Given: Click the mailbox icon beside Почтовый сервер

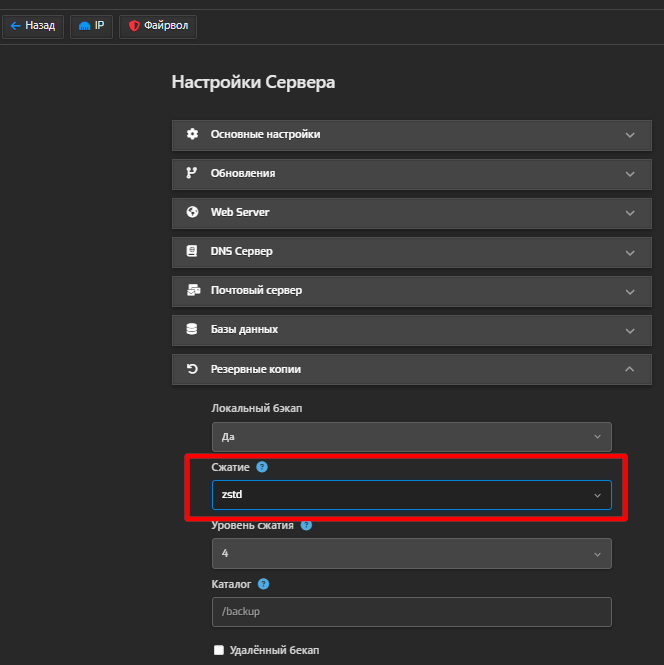Looking at the screenshot, I should pyautogui.click(x=192, y=290).
